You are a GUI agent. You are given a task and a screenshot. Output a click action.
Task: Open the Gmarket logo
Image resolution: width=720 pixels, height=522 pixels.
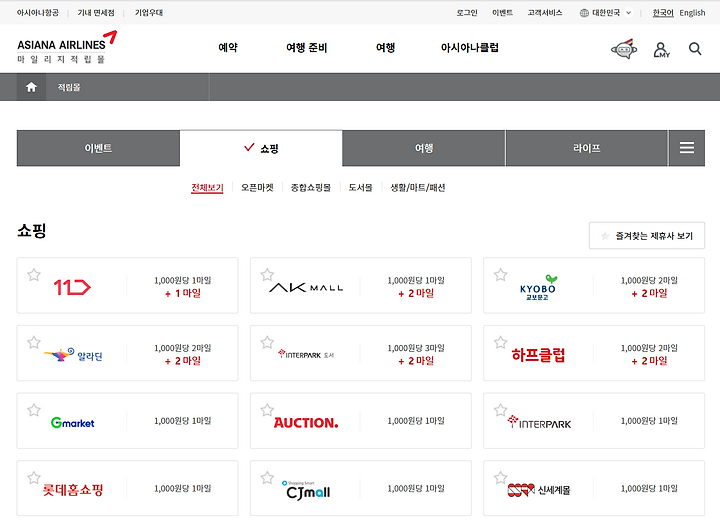[x=73, y=422]
